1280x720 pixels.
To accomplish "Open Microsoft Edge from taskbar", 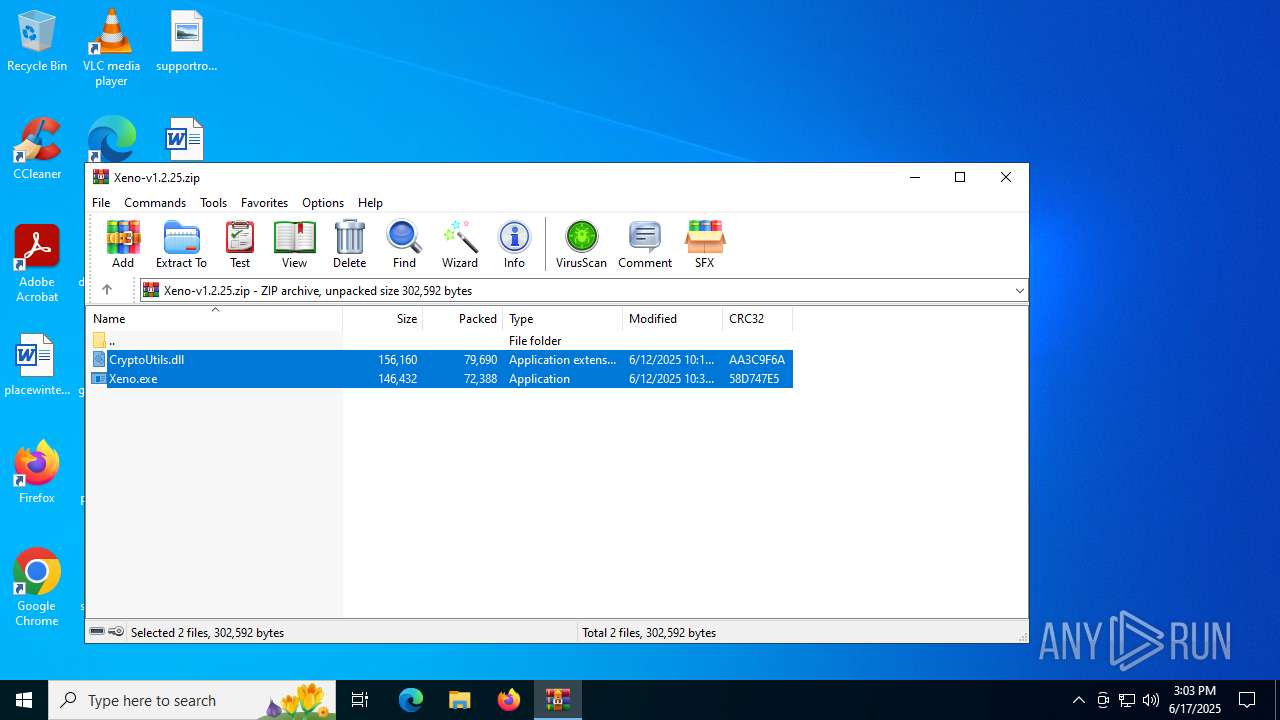I will (411, 700).
